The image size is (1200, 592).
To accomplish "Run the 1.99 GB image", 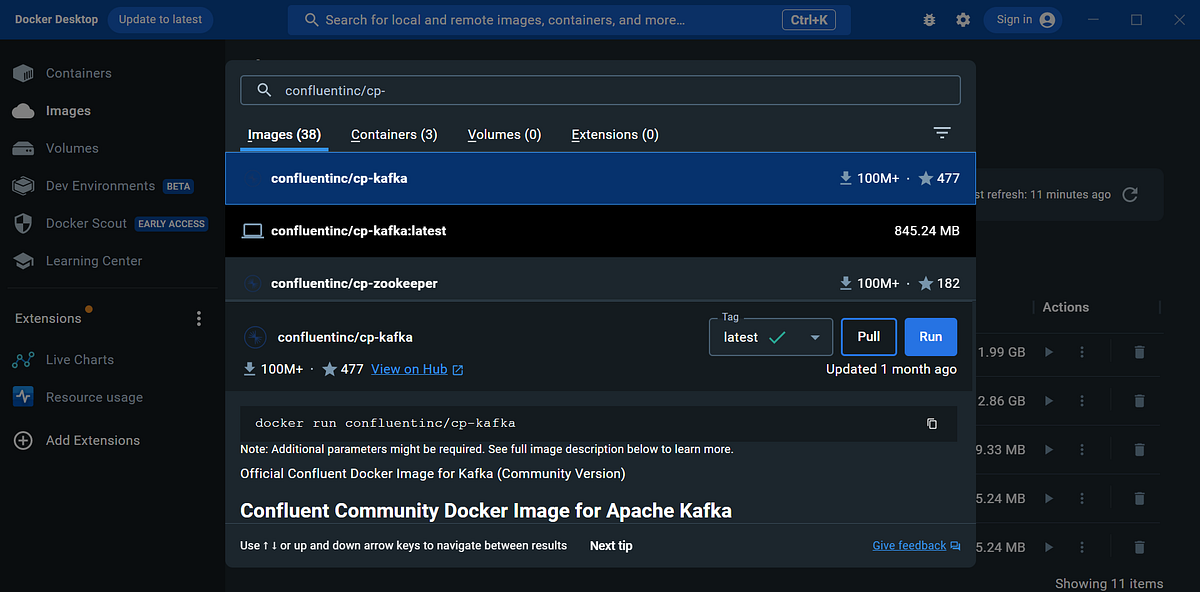I will [x=1049, y=352].
